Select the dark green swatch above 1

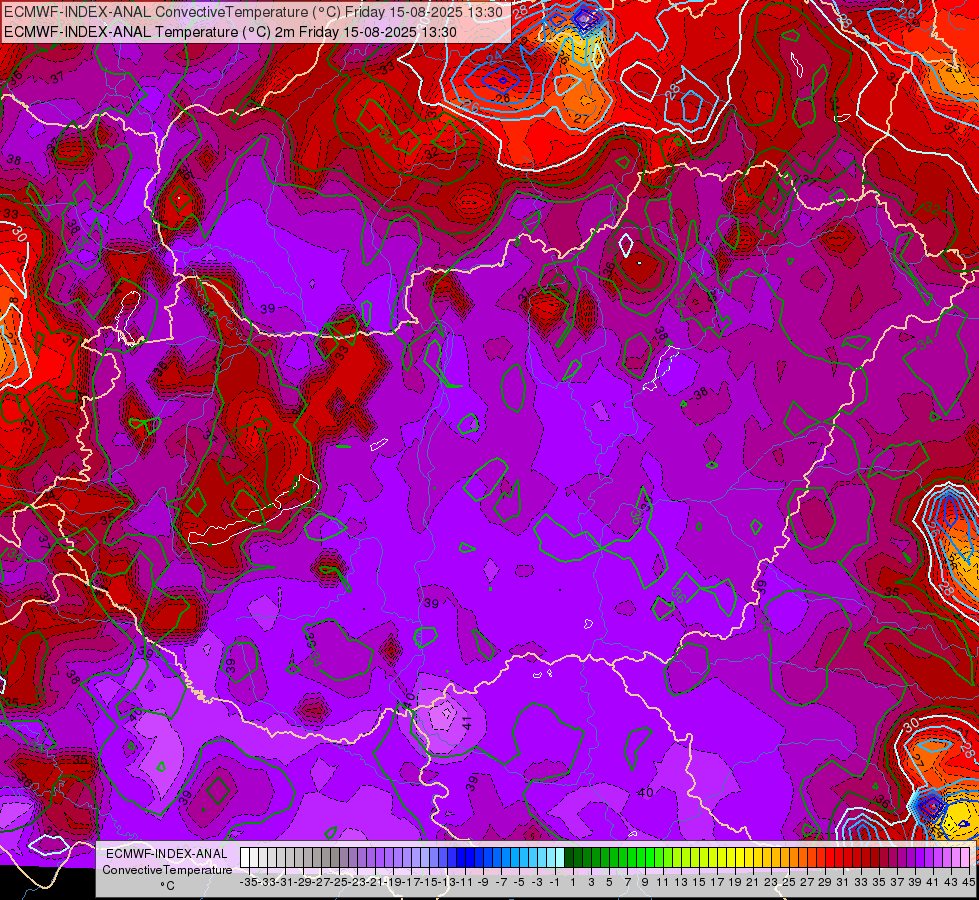pyautogui.click(x=569, y=858)
